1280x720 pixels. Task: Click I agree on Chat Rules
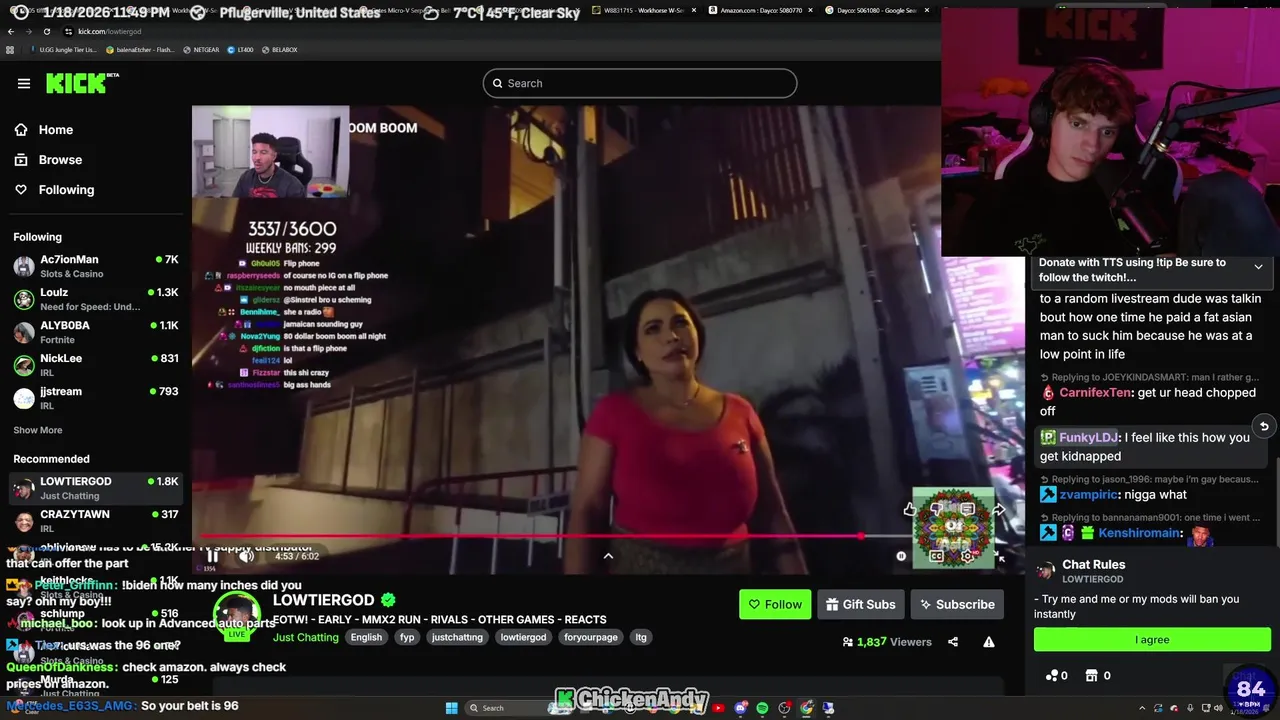(x=1152, y=640)
